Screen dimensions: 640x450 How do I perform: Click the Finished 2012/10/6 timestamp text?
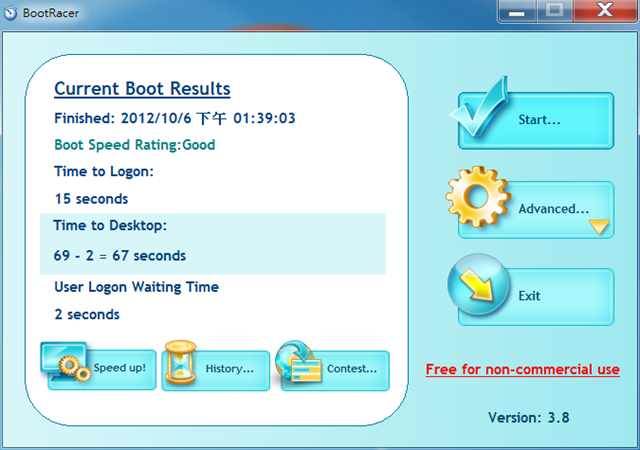pyautogui.click(x=175, y=118)
